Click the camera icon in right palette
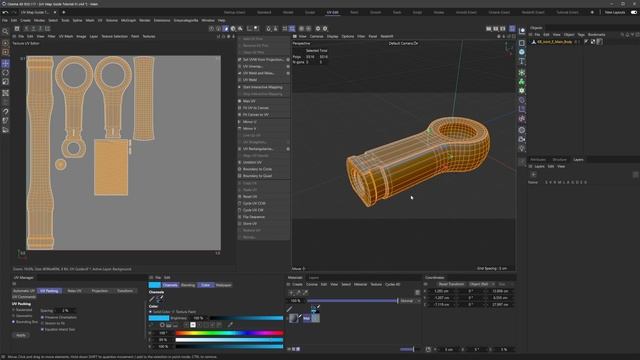The width and height of the screenshot is (640, 360). pos(522,139)
